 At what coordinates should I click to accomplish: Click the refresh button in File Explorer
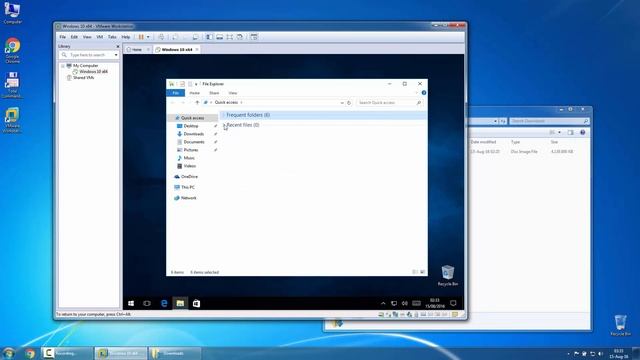pos(349,103)
